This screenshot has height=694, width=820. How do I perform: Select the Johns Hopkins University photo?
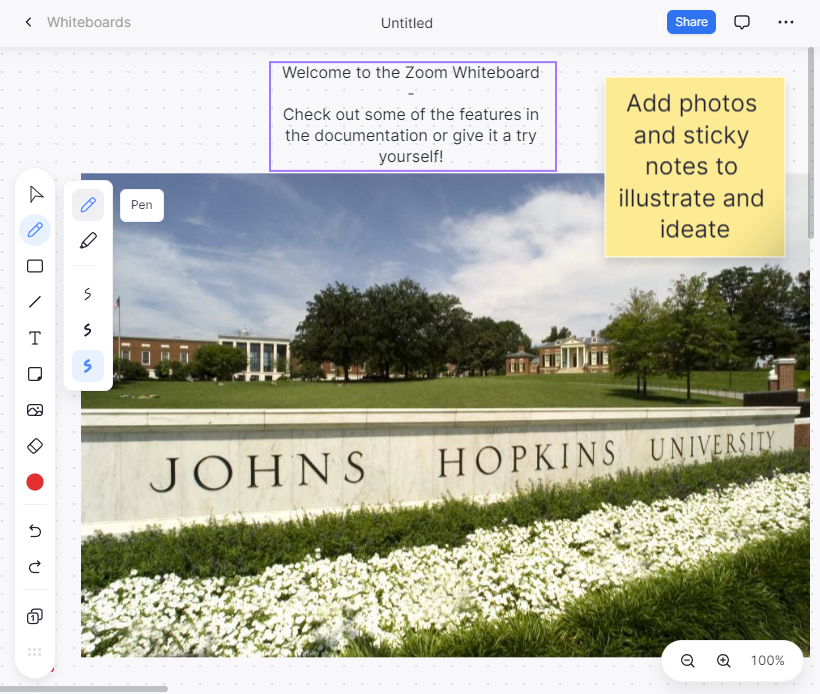[x=445, y=415]
